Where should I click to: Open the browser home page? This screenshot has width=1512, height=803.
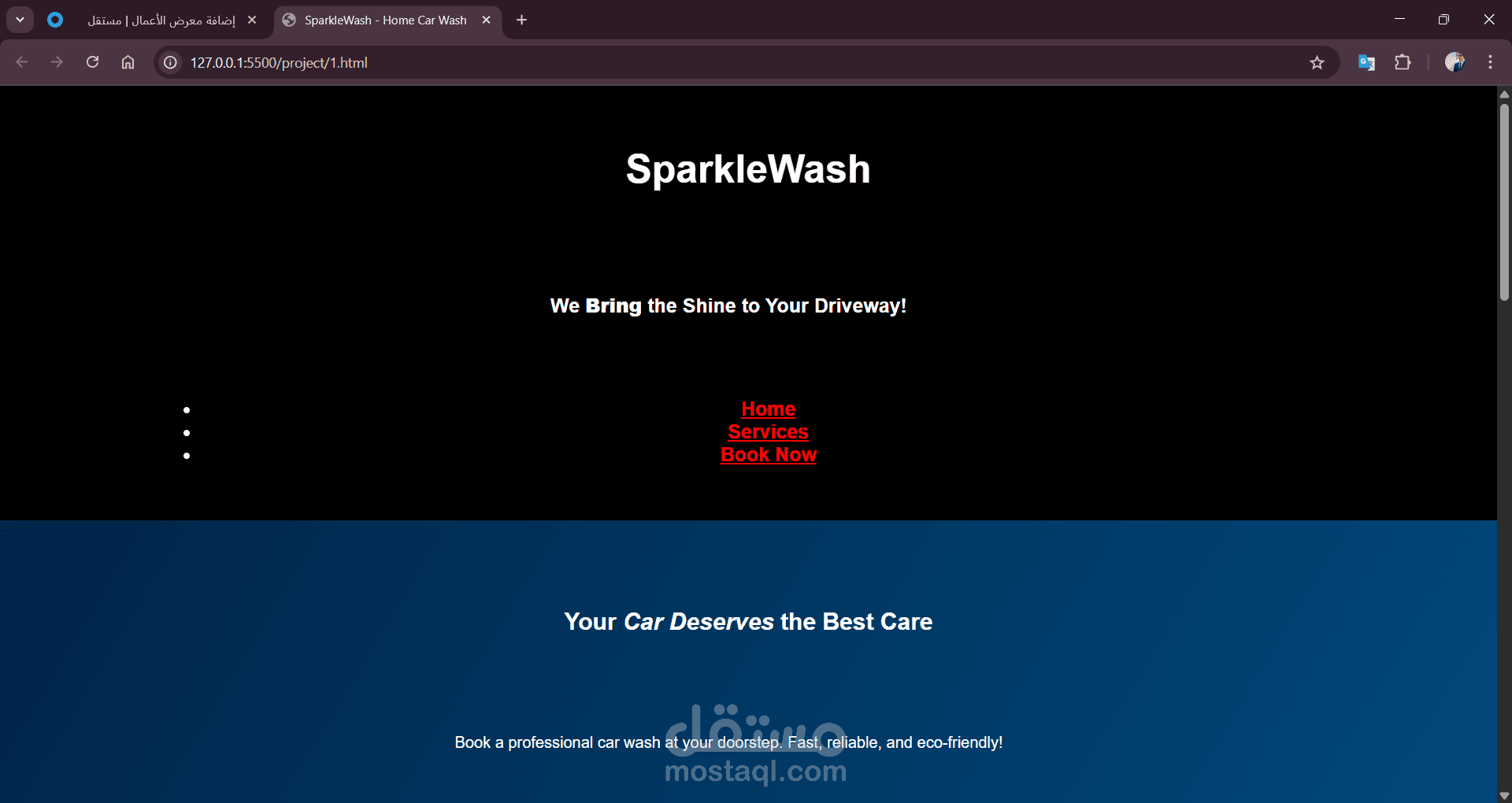tap(128, 62)
